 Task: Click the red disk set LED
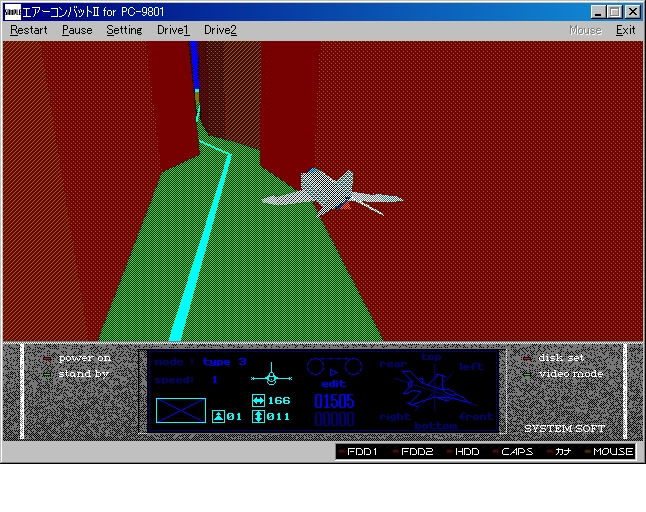click(527, 359)
